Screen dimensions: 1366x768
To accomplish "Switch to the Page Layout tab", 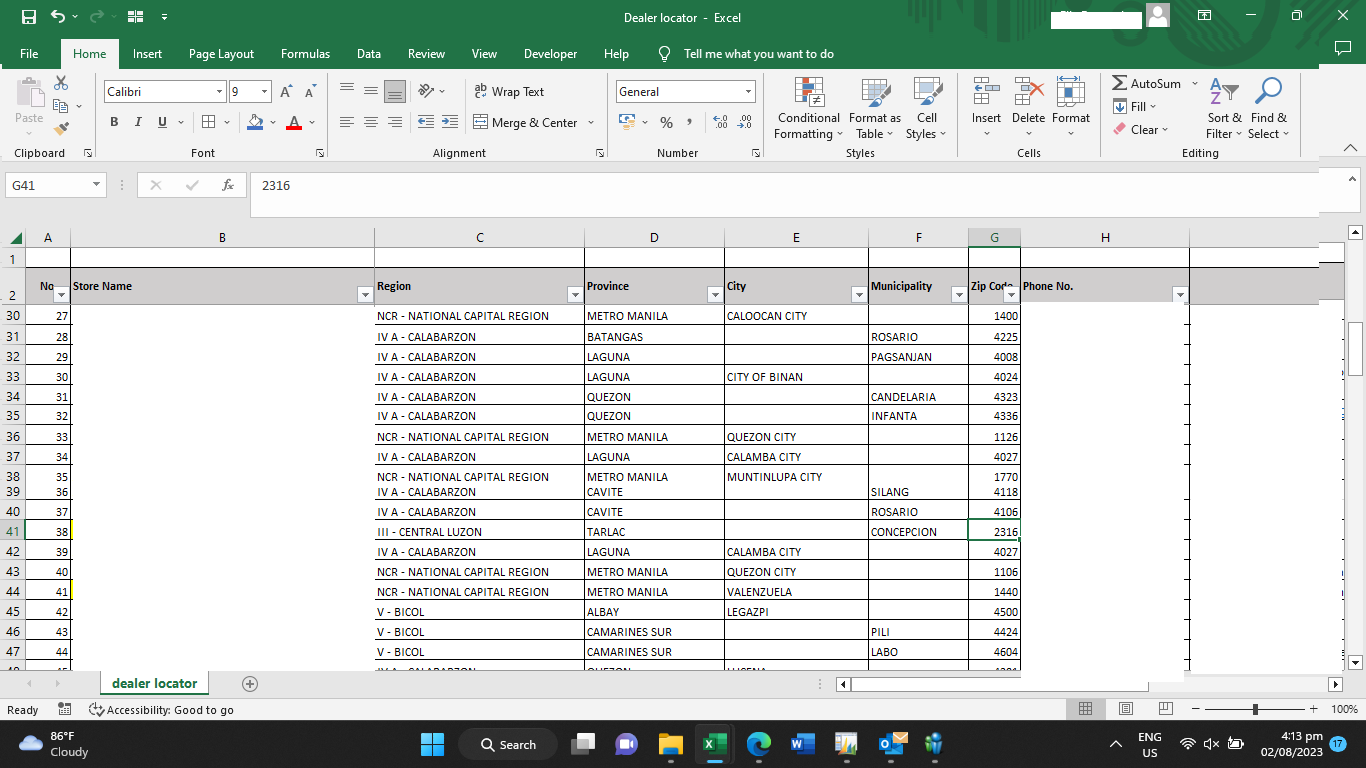I will click(221, 54).
